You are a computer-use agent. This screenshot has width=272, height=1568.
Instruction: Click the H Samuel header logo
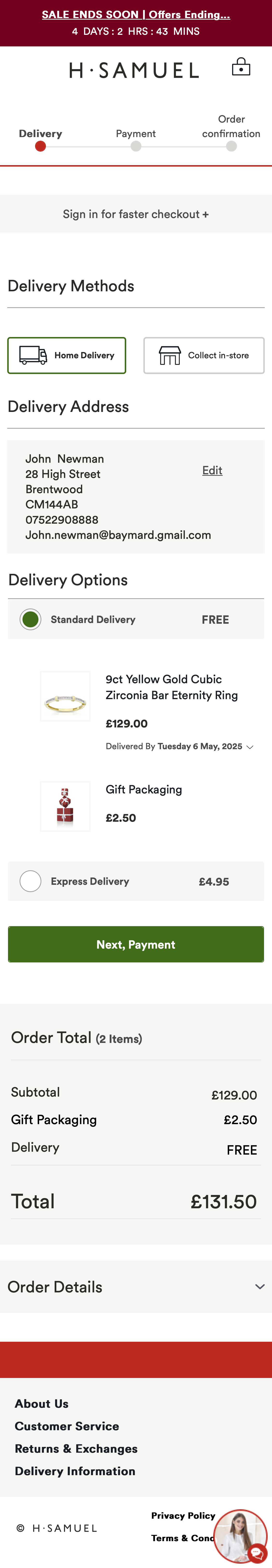pyautogui.click(x=134, y=71)
